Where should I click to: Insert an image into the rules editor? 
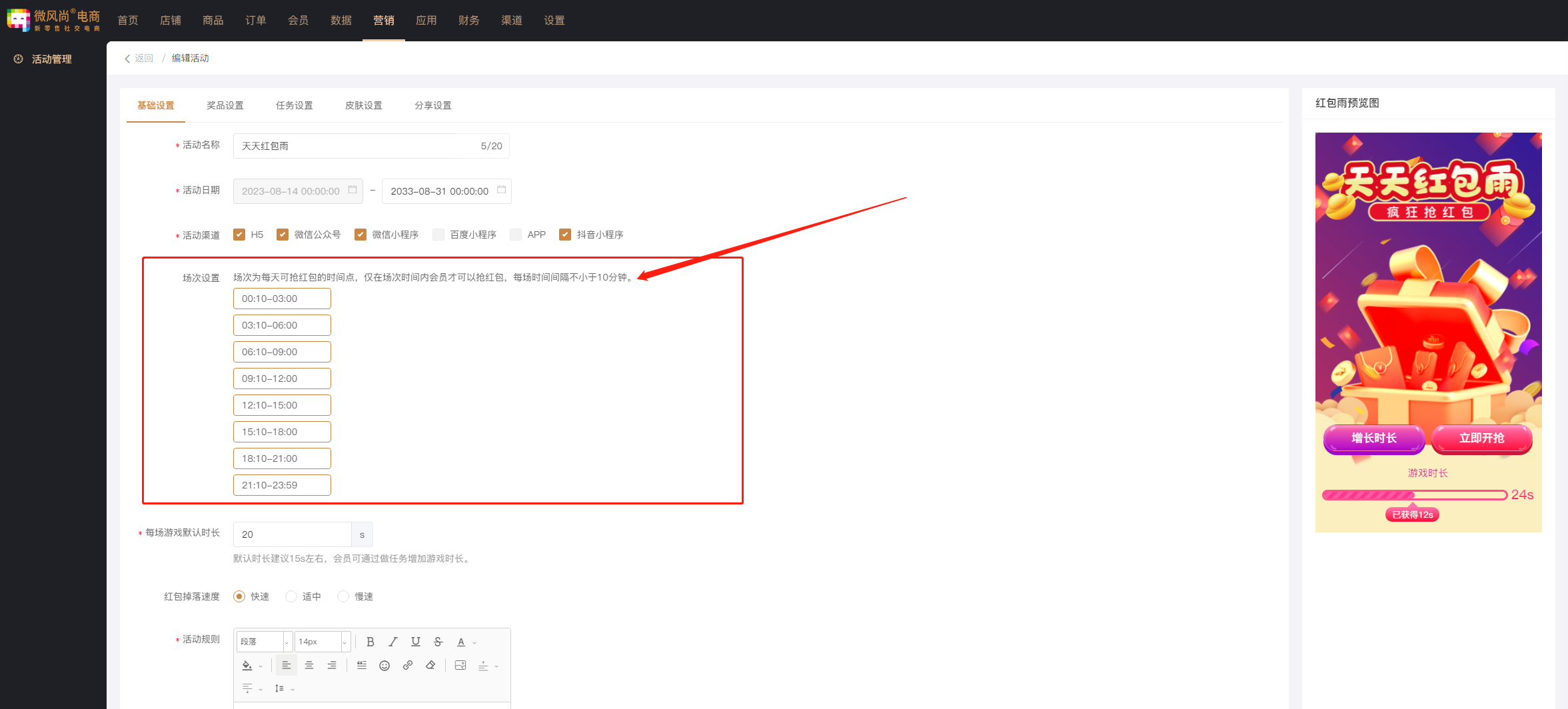click(x=460, y=665)
